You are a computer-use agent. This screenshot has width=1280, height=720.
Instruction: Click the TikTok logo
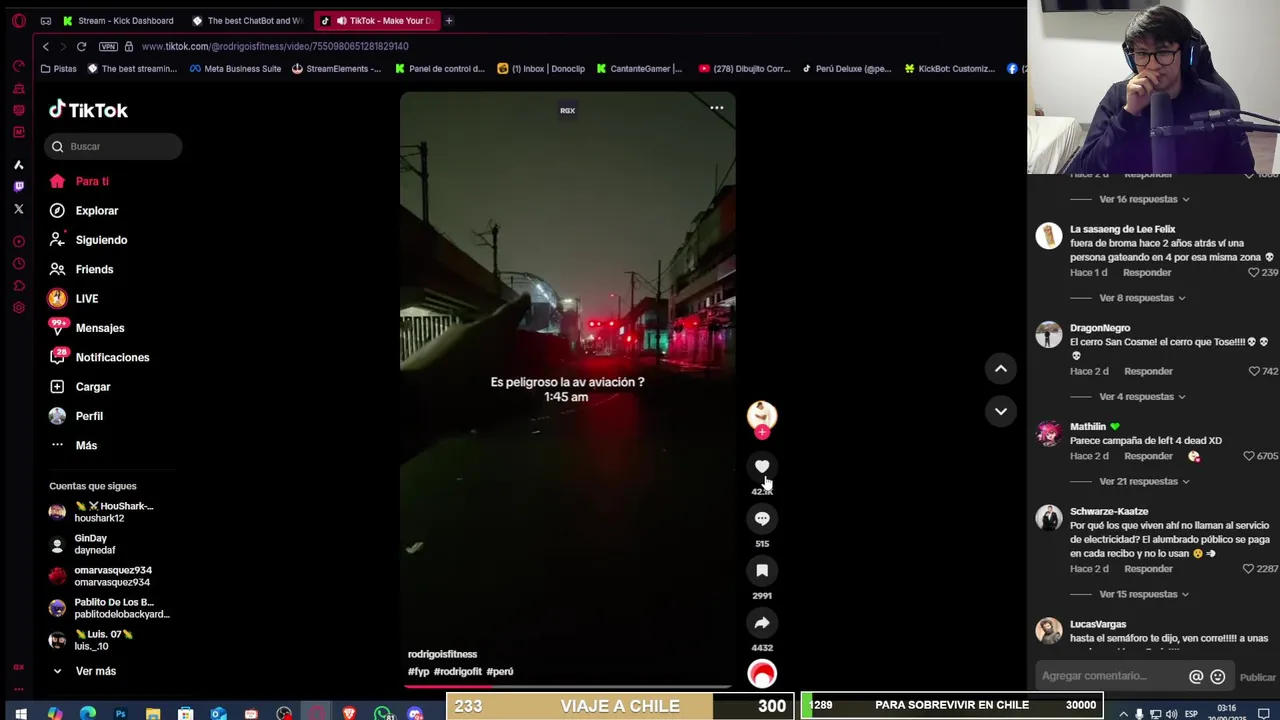(88, 110)
